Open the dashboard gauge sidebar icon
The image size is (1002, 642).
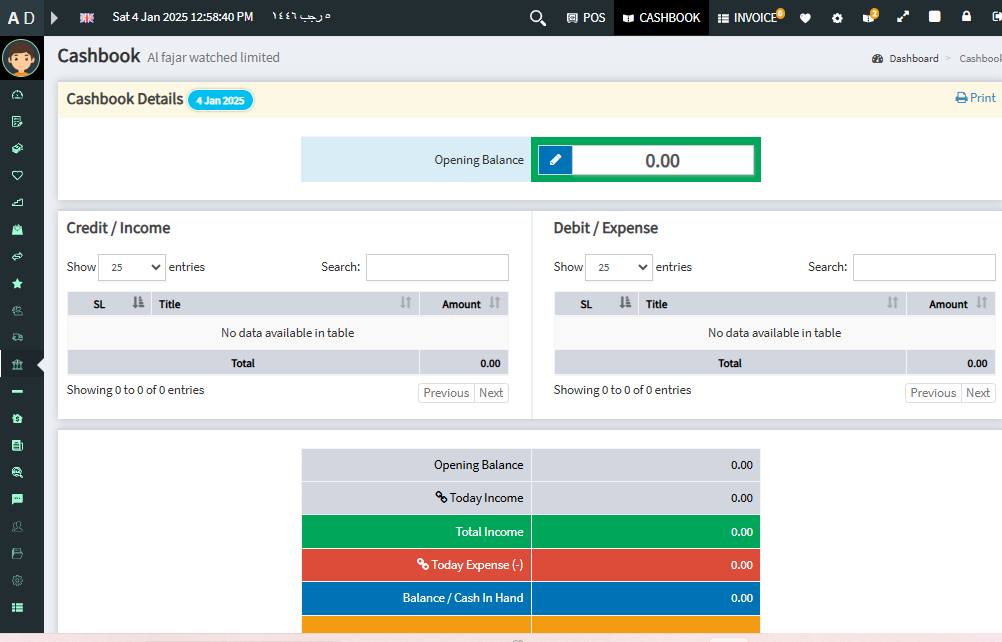point(17,95)
